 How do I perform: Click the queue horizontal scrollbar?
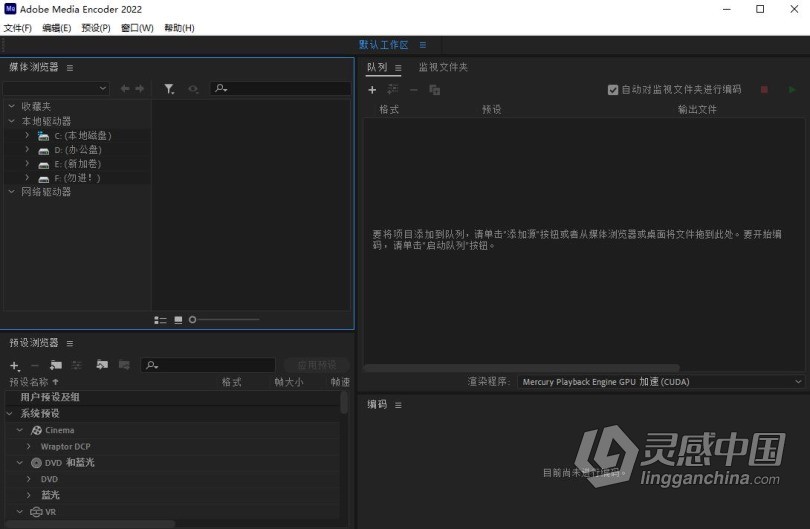(x=521, y=368)
